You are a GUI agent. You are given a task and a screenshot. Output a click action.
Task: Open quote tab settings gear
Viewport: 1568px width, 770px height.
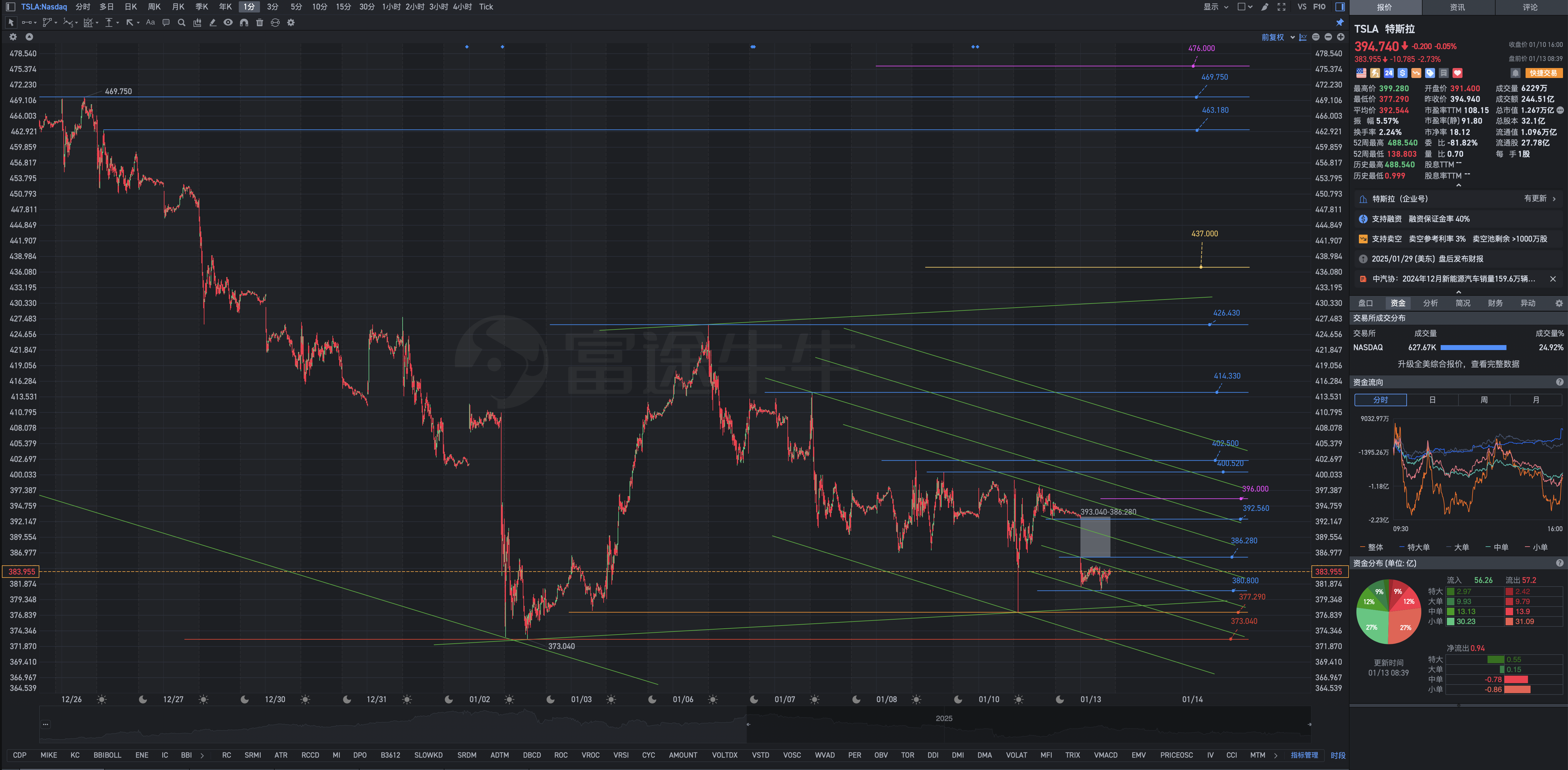pyautogui.click(x=1559, y=303)
